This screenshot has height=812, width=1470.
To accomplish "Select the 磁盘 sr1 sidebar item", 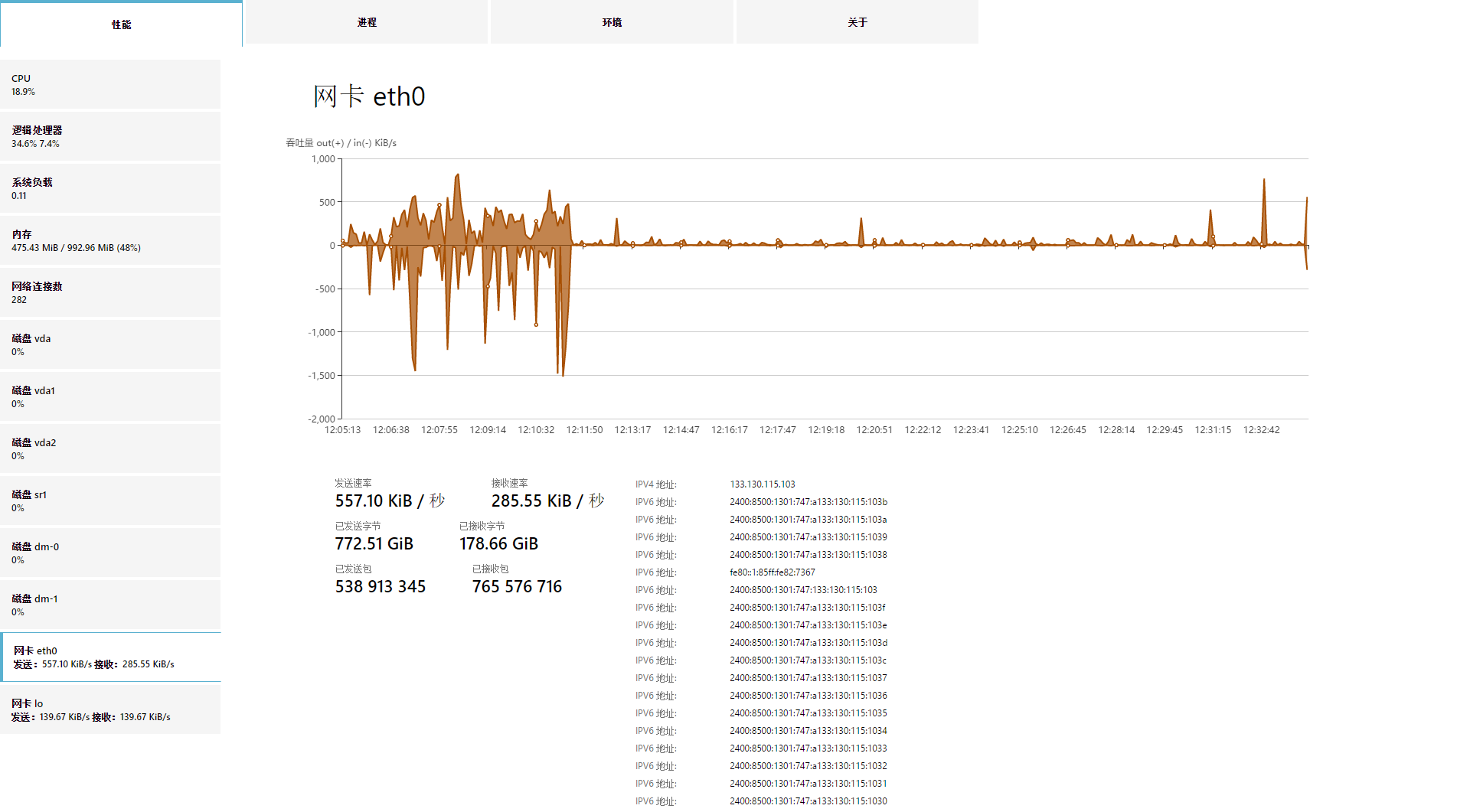I will click(x=110, y=501).
